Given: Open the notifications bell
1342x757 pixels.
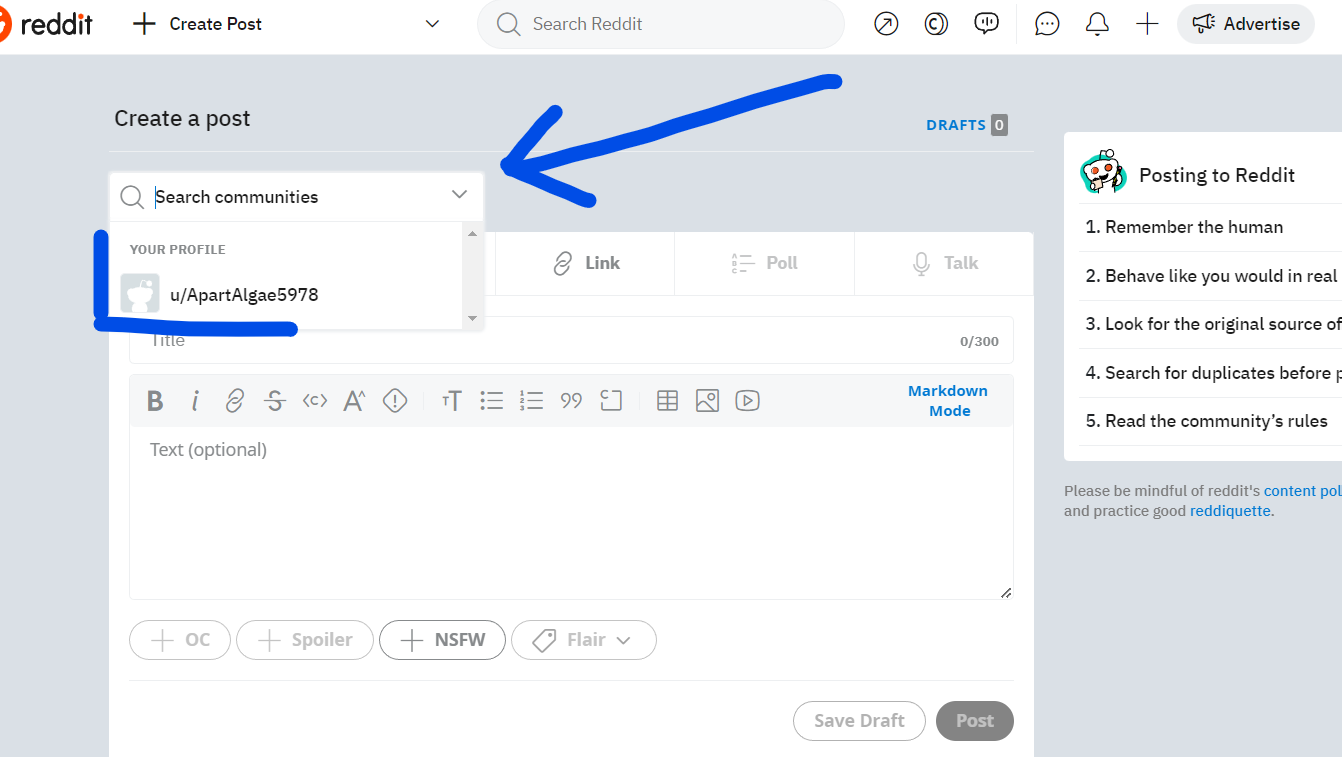Looking at the screenshot, I should pyautogui.click(x=1097, y=24).
